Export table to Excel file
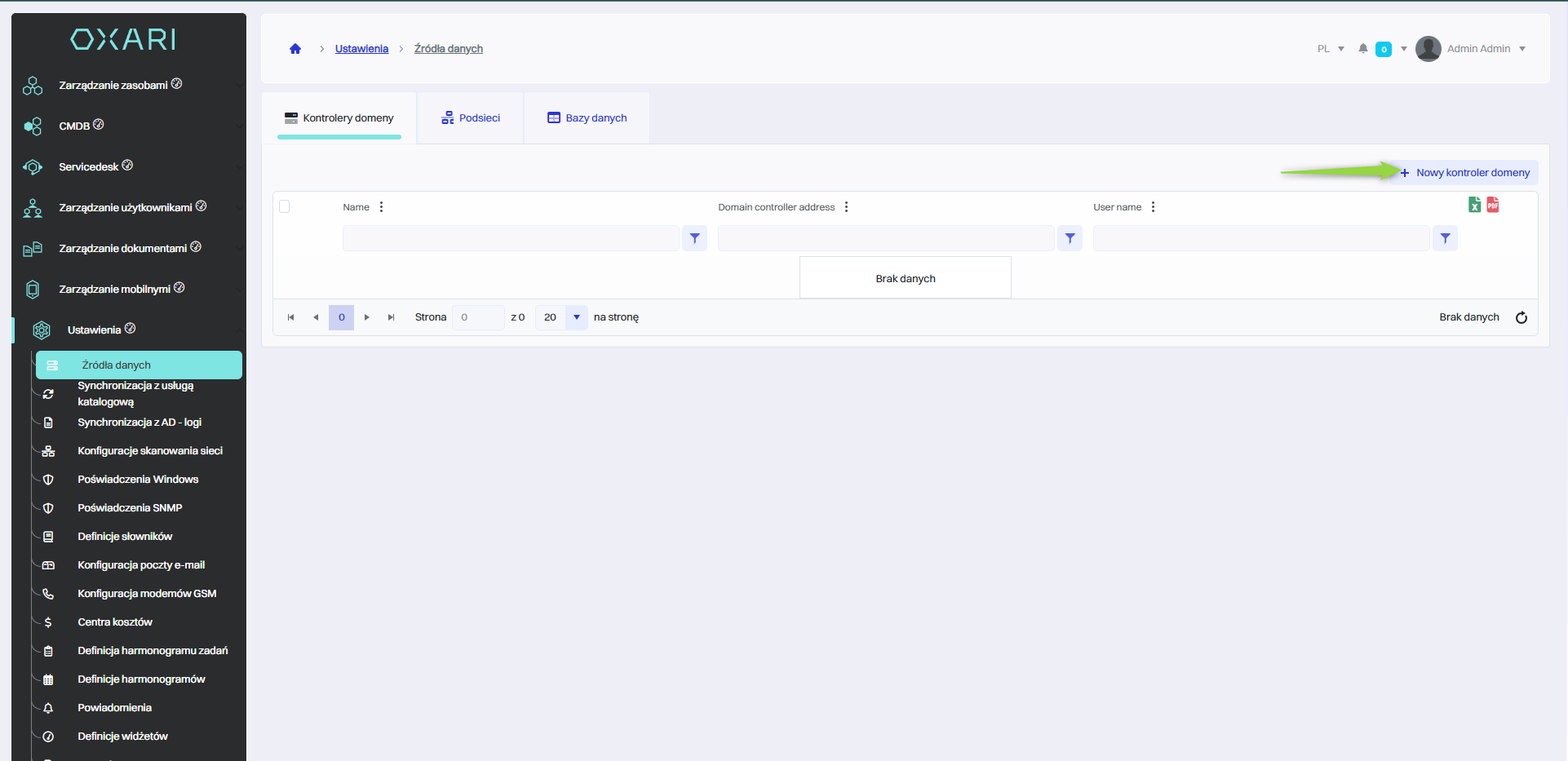 (x=1474, y=205)
